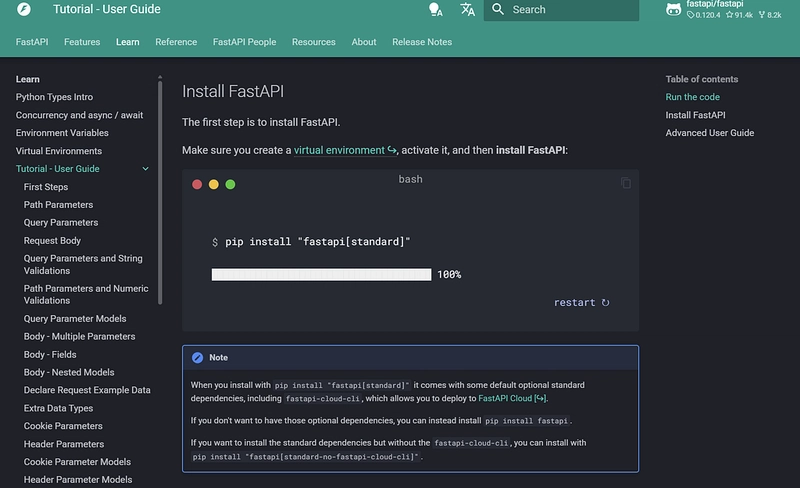
Task: Click the FastAPI logo in the header
Action: coord(24,10)
